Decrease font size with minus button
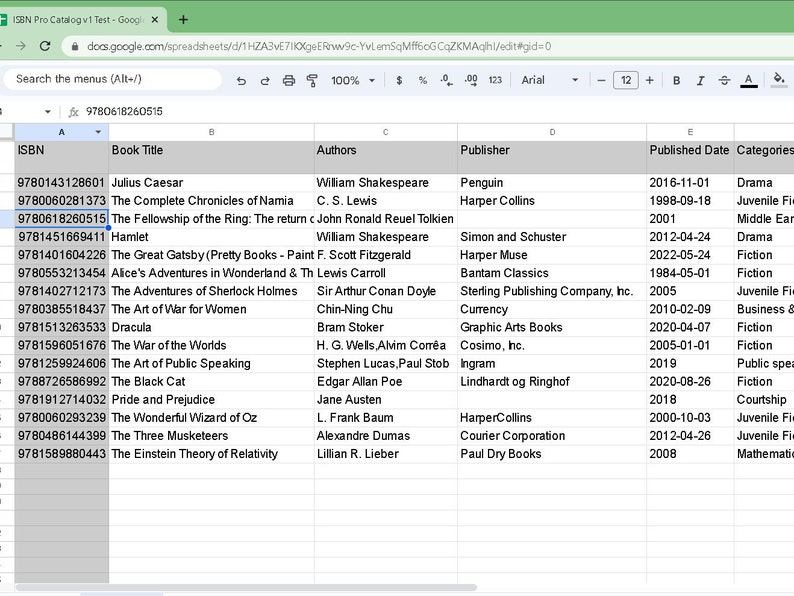The image size is (794, 596). point(601,81)
